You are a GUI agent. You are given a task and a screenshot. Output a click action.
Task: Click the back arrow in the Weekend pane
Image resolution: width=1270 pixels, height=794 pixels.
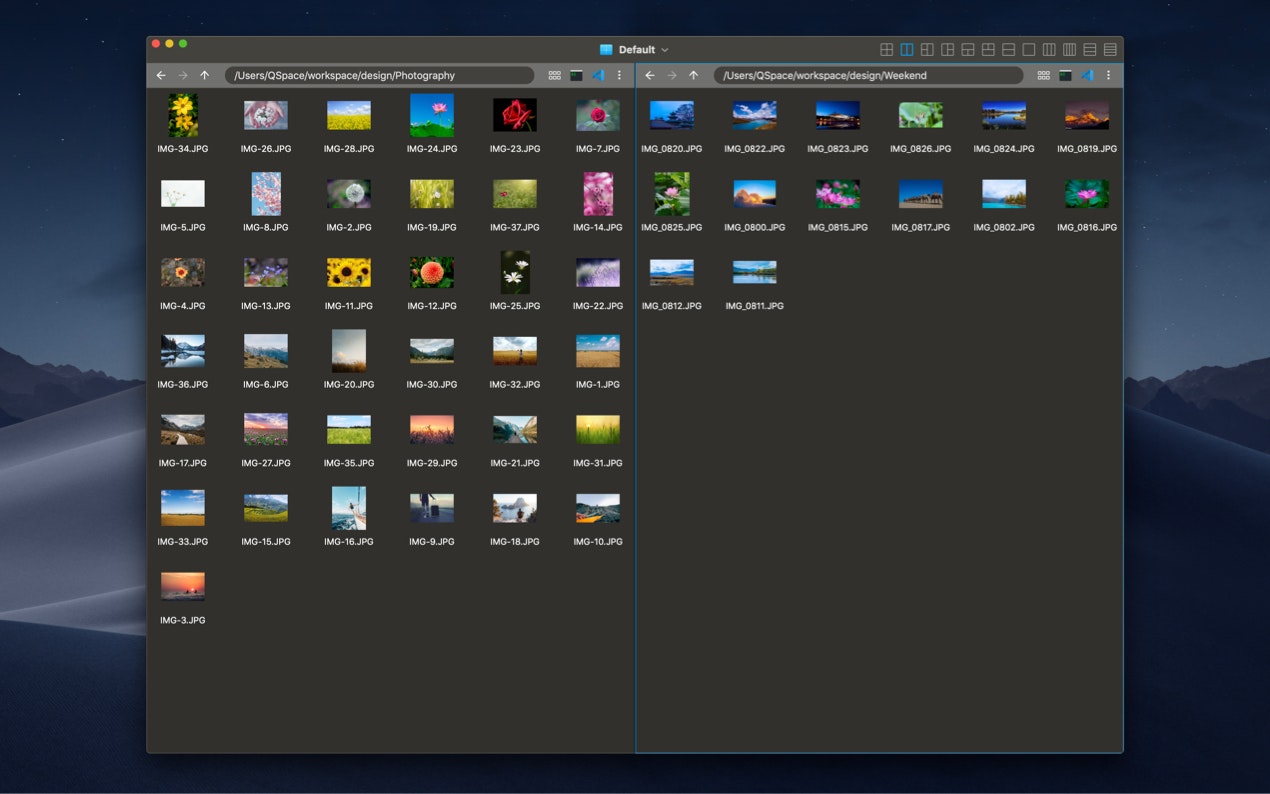[649, 75]
